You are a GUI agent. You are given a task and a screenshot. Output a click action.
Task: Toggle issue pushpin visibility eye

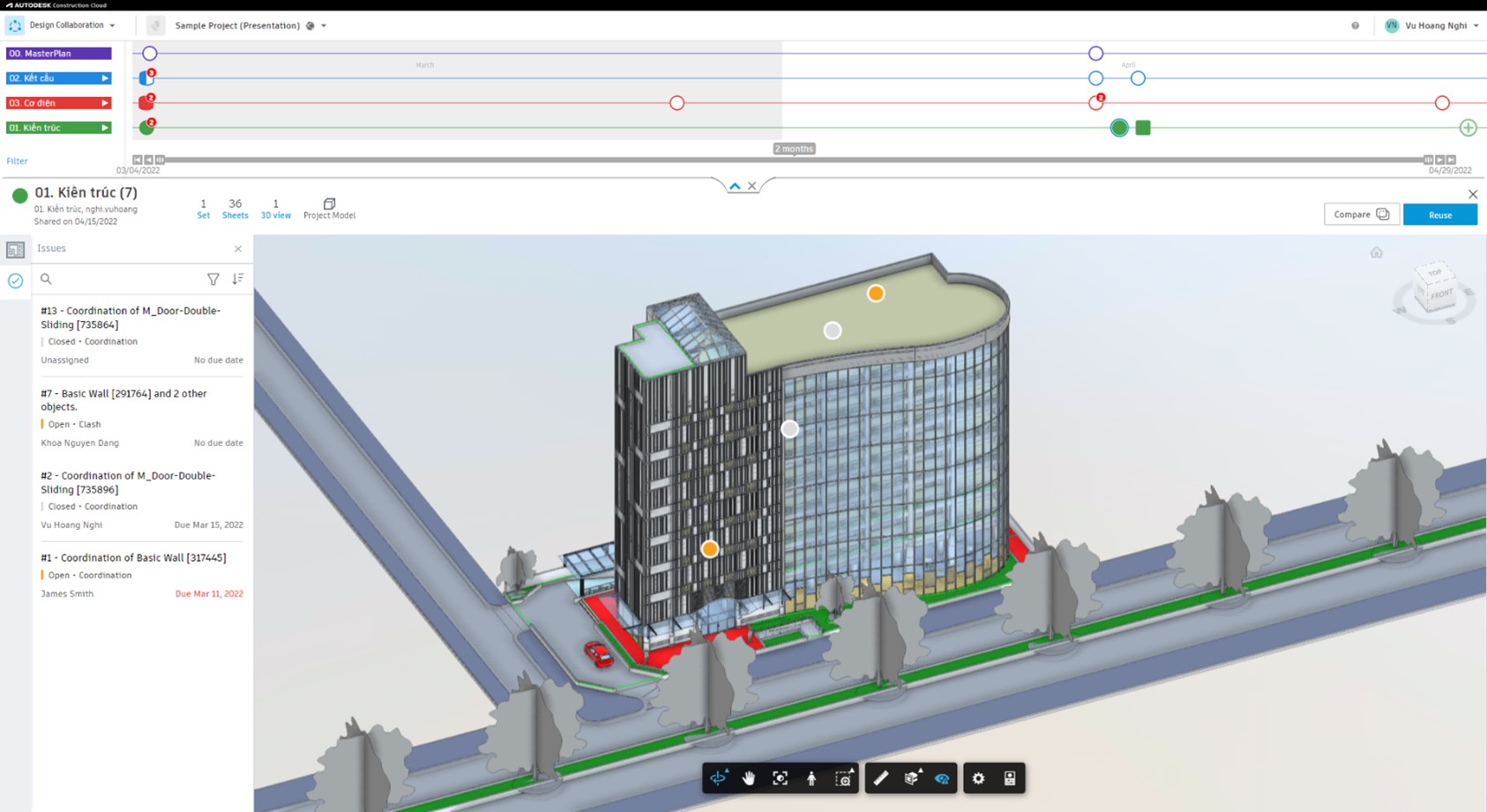click(943, 778)
